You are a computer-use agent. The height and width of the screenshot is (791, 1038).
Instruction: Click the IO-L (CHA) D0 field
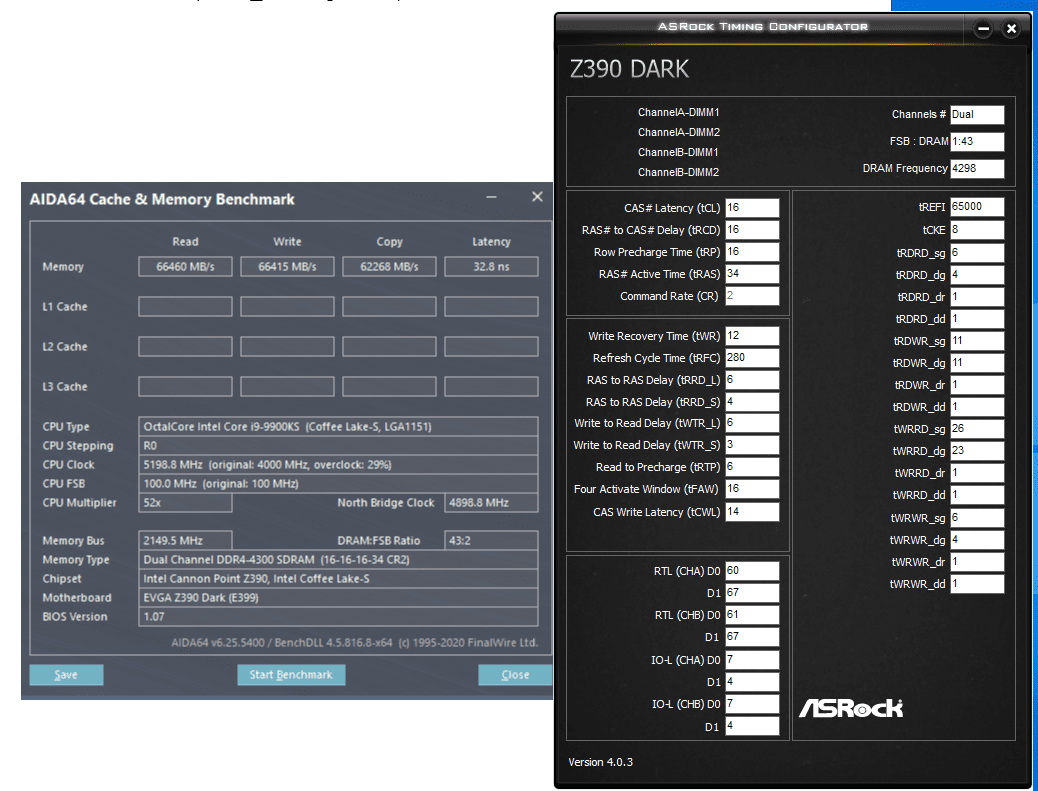[x=752, y=660]
